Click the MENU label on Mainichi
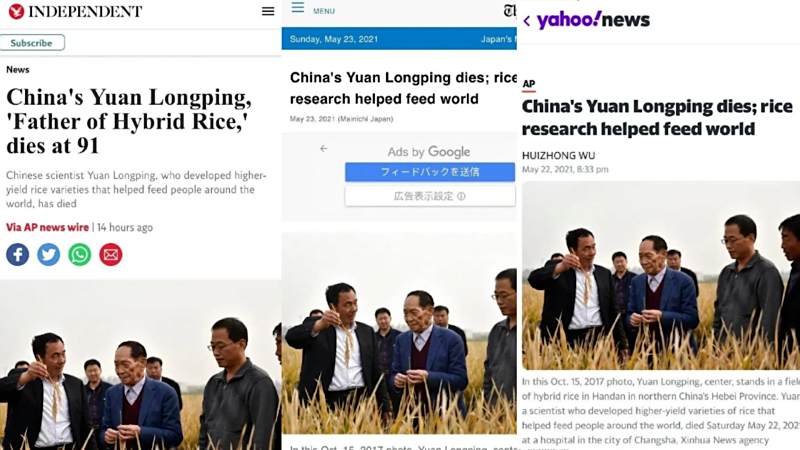This screenshot has height=450, width=800. click(324, 11)
